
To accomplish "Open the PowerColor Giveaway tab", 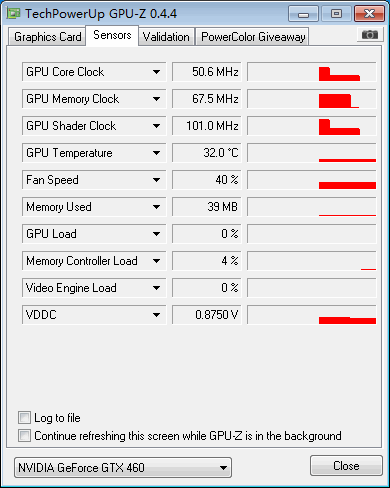I will 253,37.
